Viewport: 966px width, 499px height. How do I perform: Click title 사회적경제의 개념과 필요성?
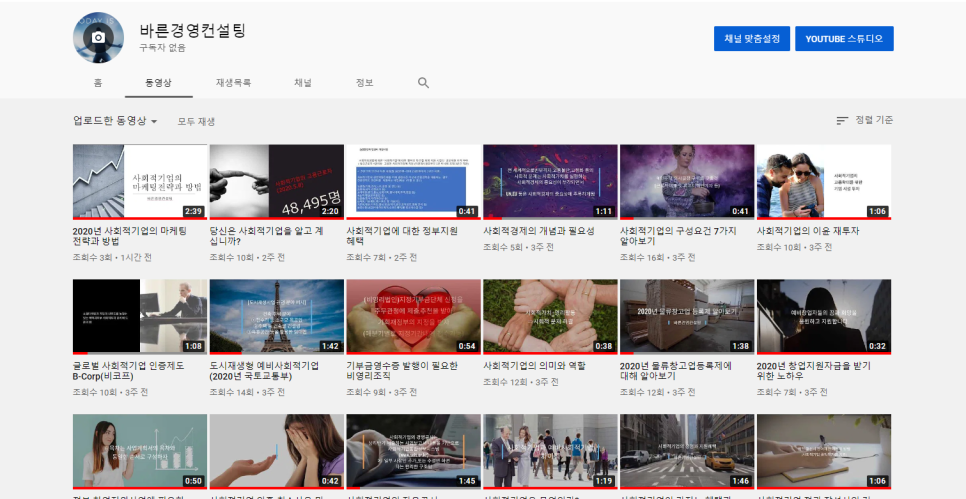pos(539,231)
